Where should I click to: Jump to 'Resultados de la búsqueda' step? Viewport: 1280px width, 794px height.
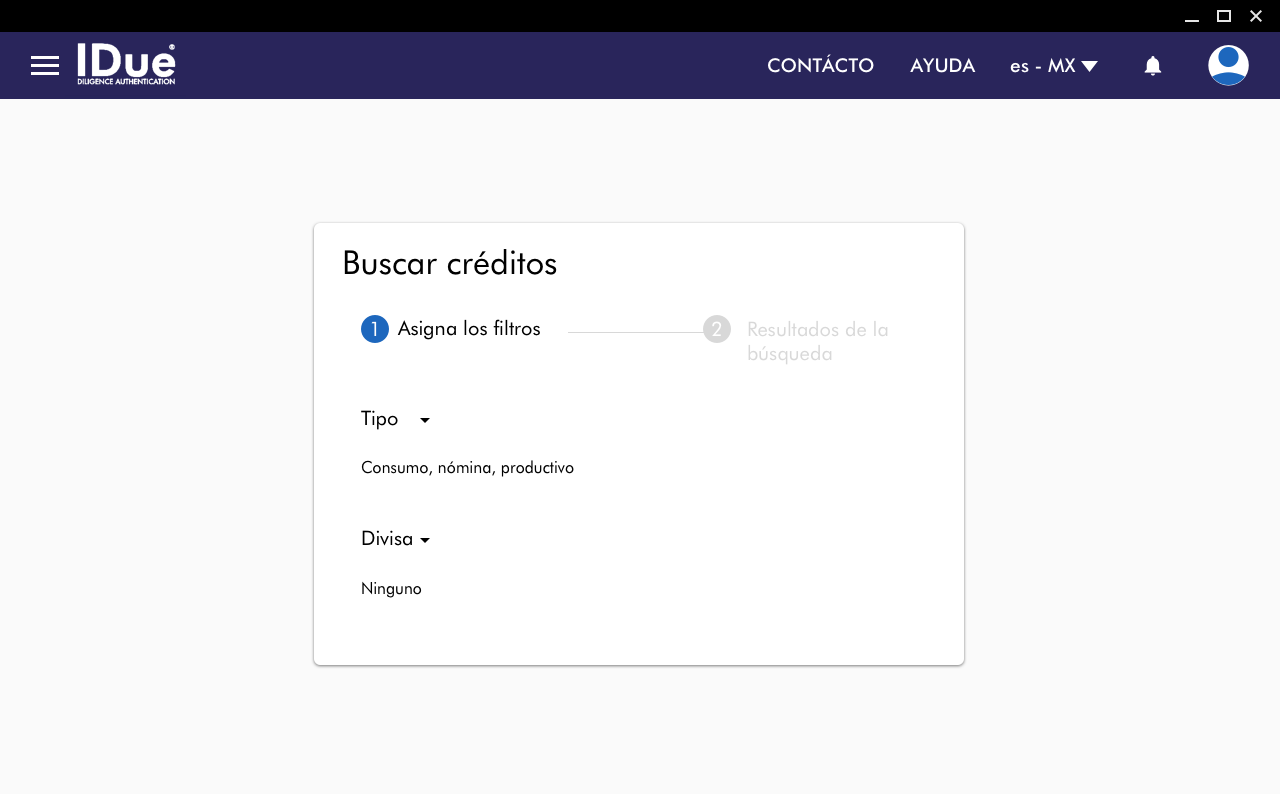point(817,341)
